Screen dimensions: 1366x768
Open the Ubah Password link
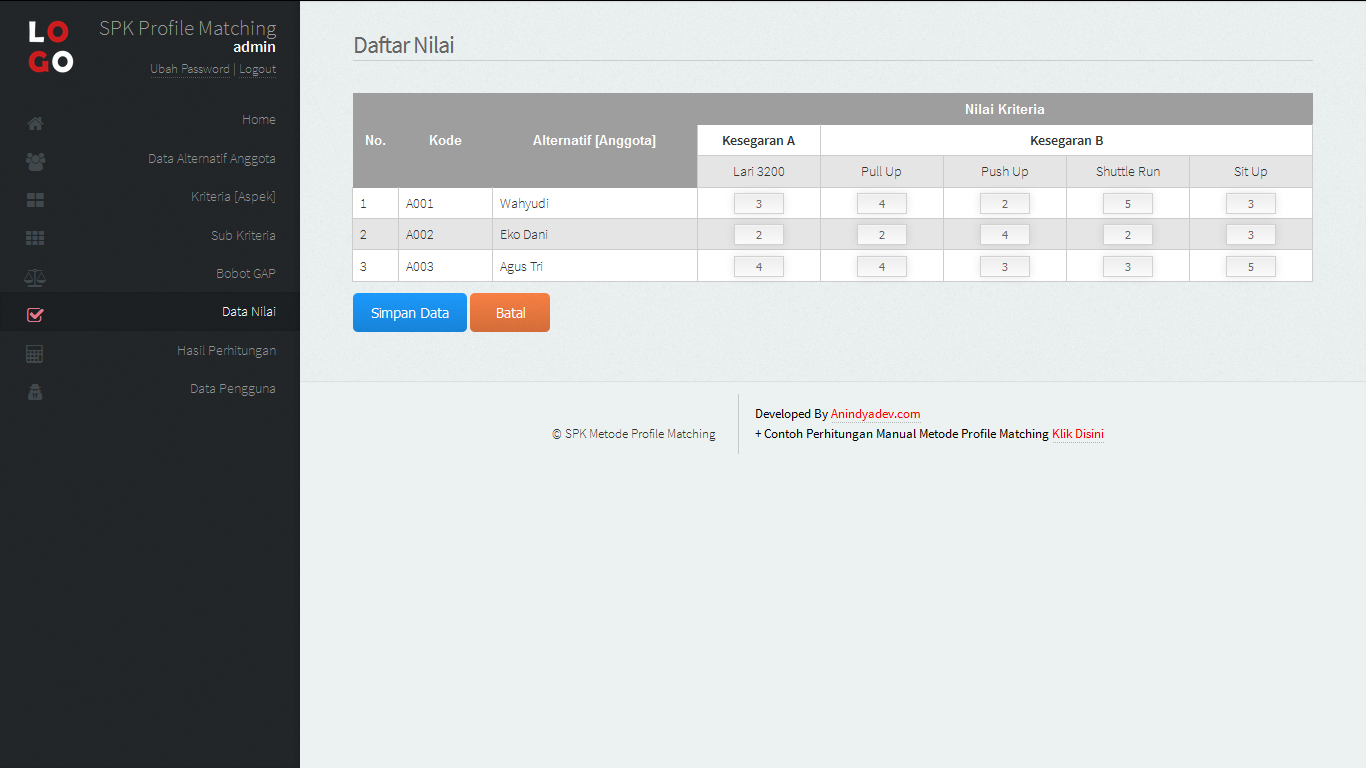[x=190, y=69]
